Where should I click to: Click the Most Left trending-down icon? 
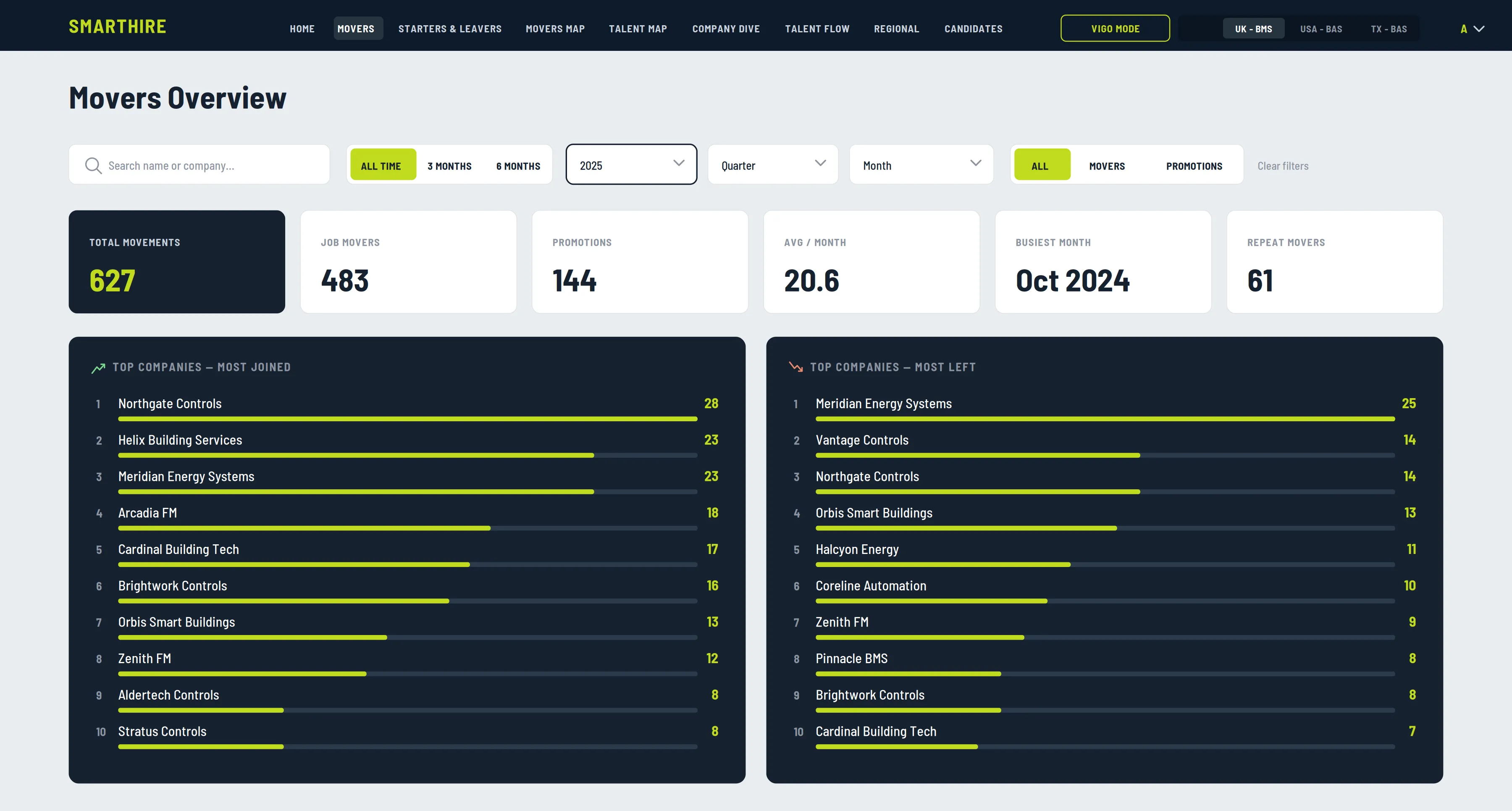point(796,367)
